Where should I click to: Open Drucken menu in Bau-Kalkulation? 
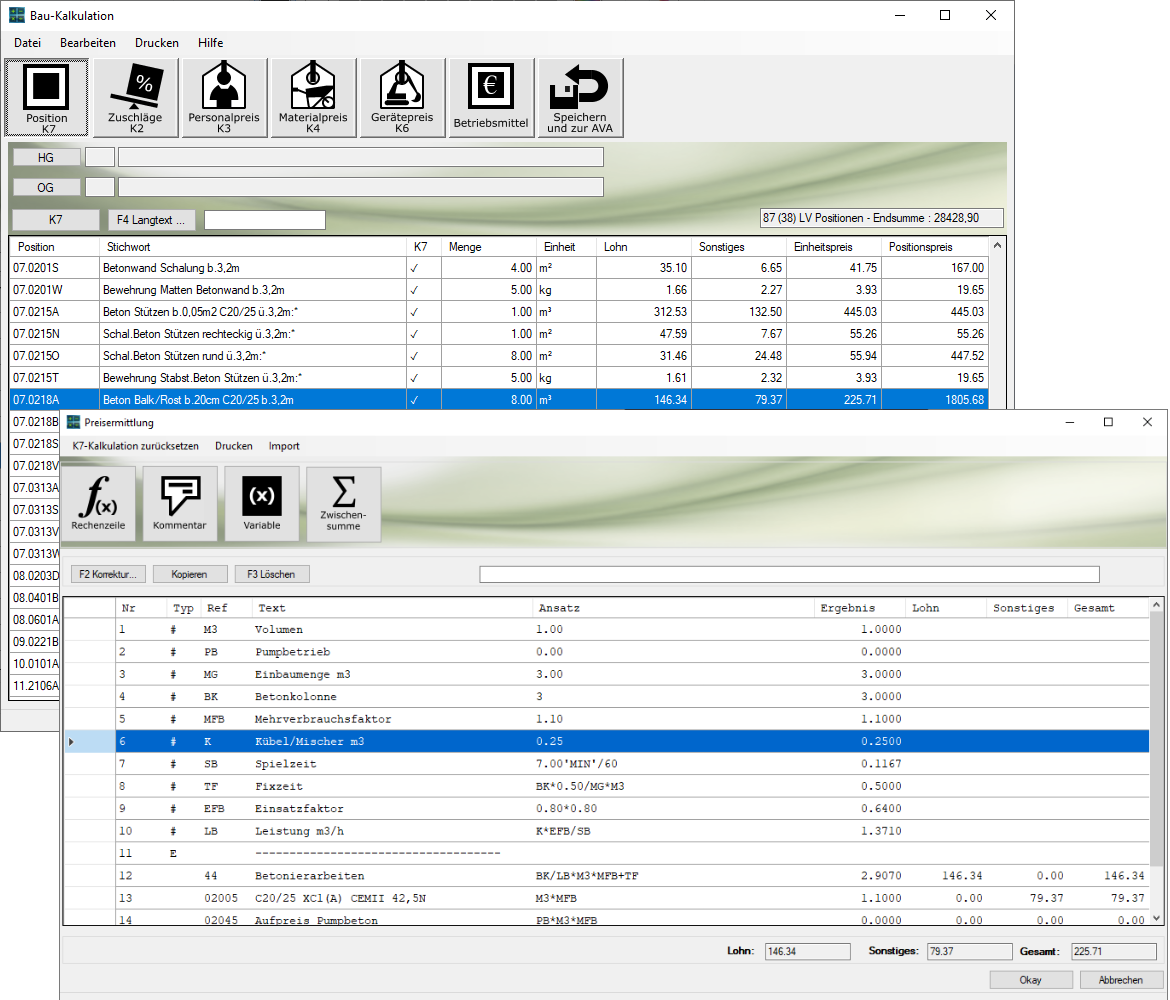[x=157, y=43]
